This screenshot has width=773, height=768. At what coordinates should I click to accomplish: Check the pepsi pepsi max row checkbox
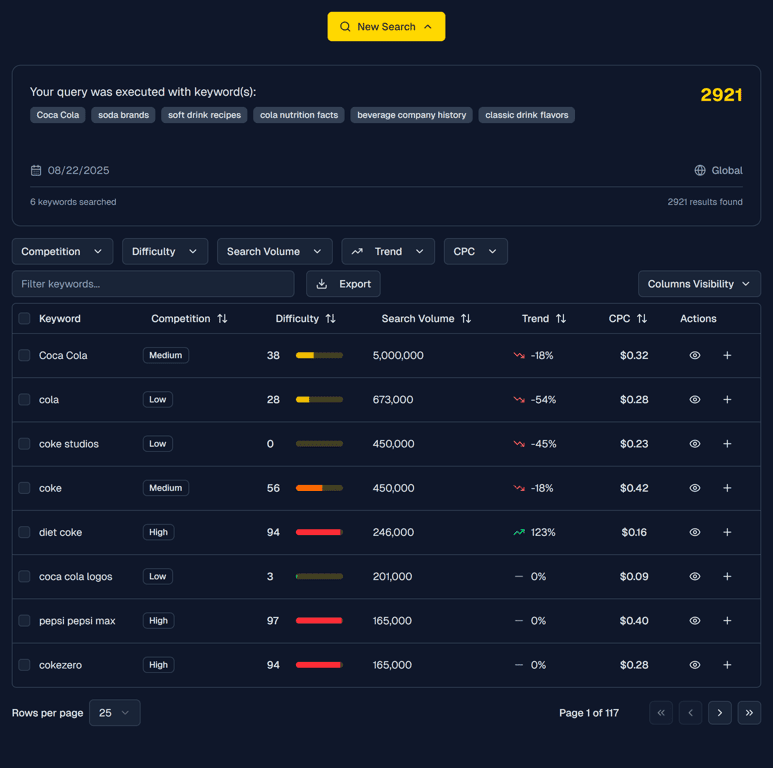click(x=25, y=621)
